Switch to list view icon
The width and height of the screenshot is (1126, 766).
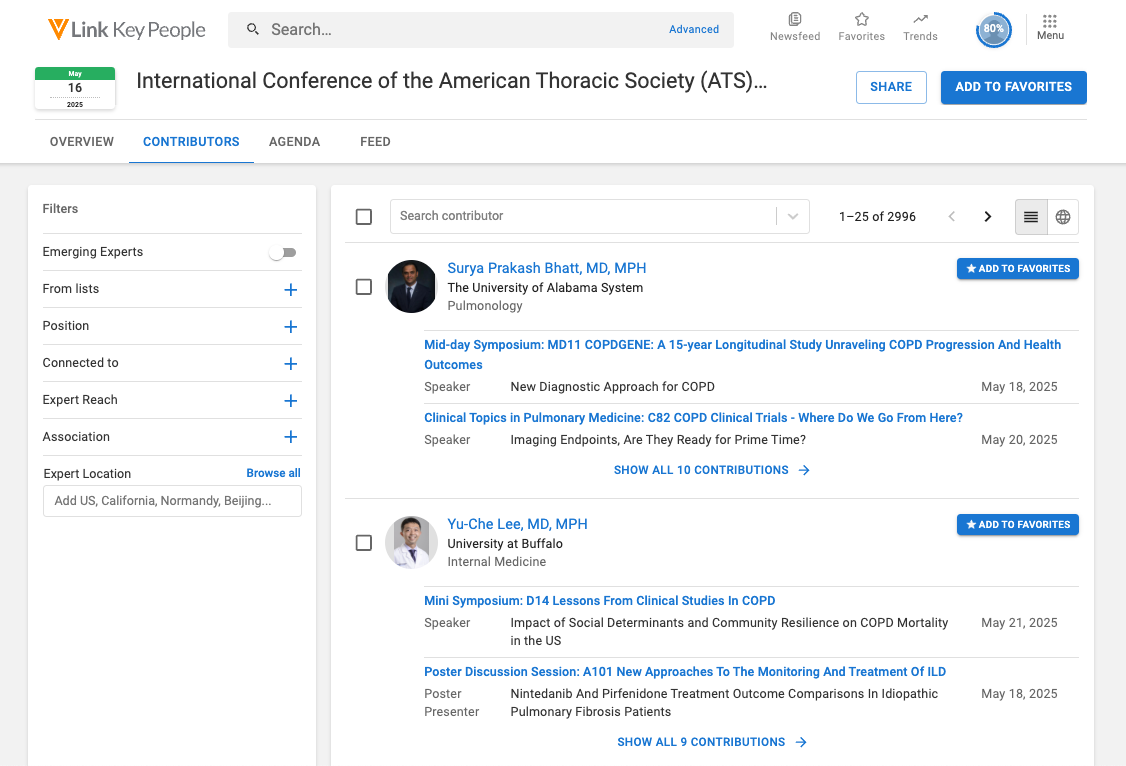(x=1031, y=217)
